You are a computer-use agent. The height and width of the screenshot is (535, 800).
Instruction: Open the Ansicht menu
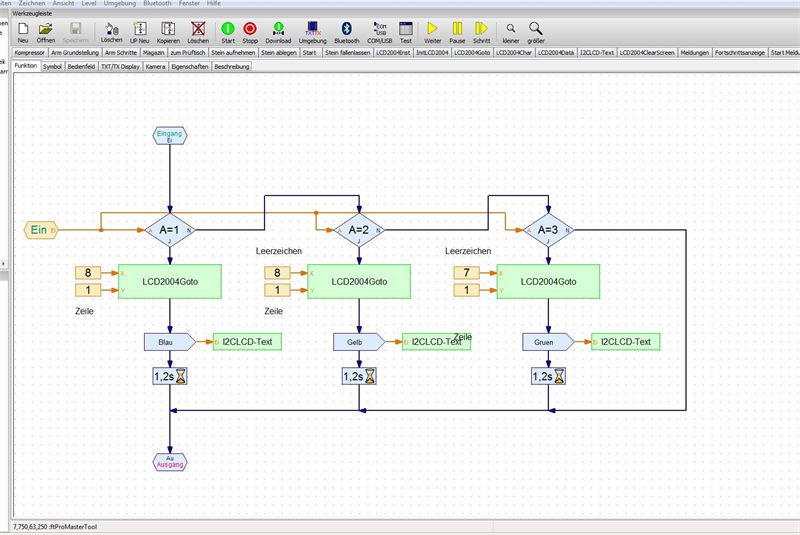(x=63, y=3)
